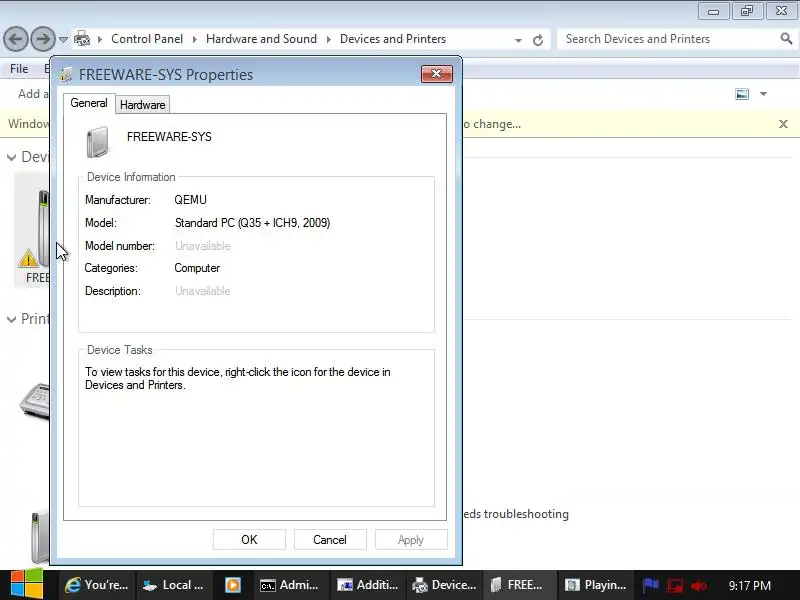Switch to the Hardware tab
Viewport: 800px width, 600px height.
coord(142,105)
